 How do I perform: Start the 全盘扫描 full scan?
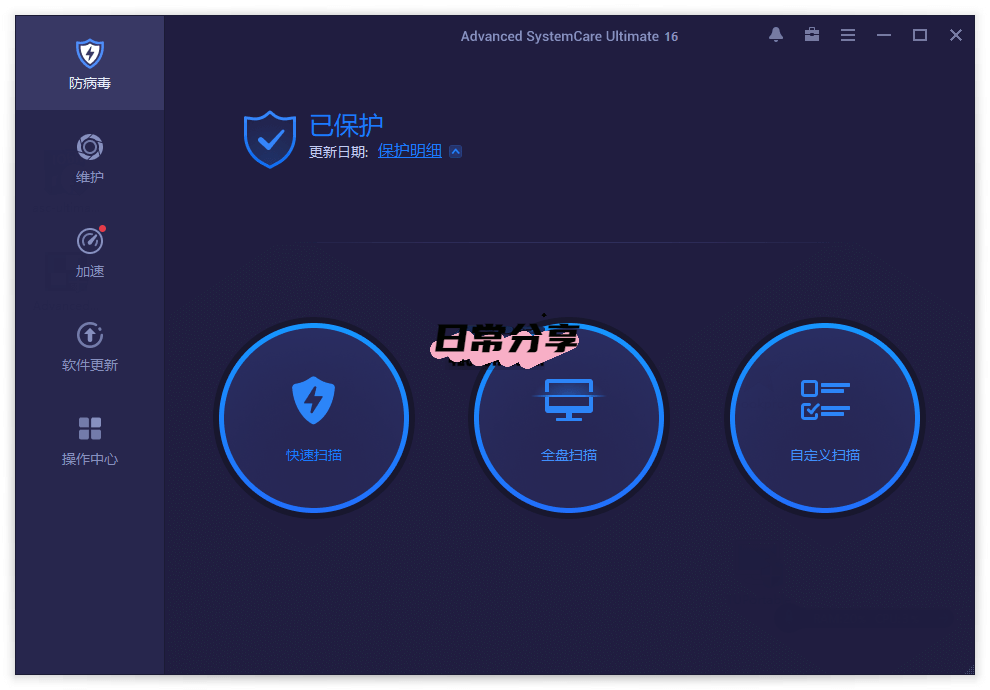tap(569, 417)
